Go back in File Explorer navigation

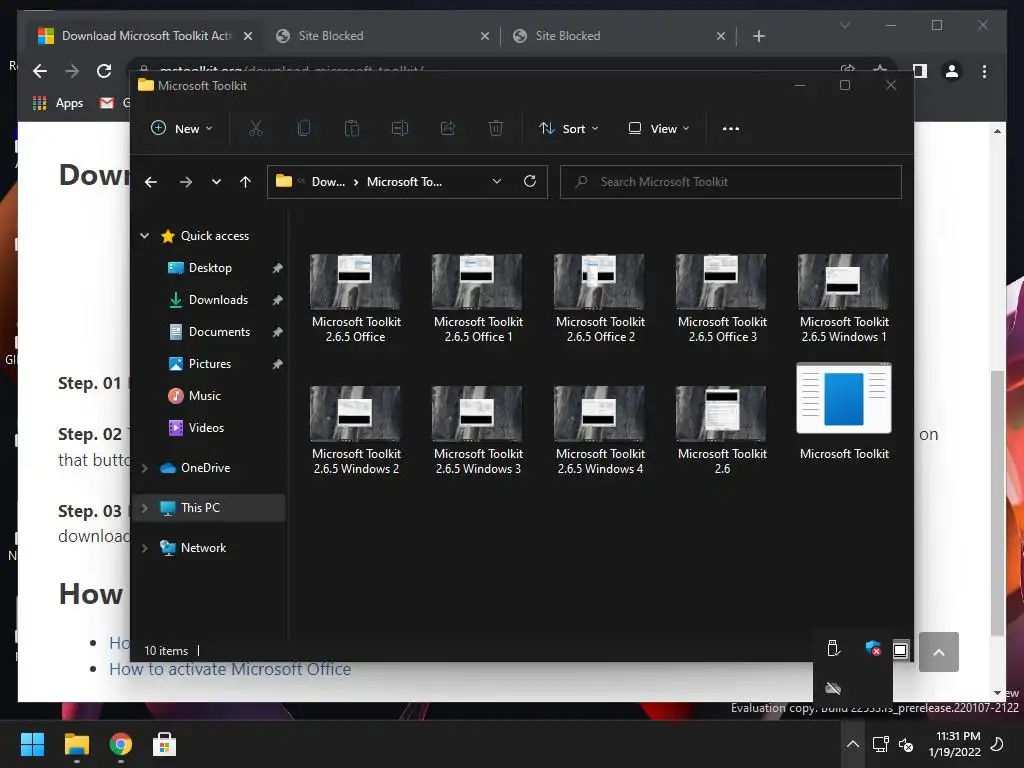151,182
